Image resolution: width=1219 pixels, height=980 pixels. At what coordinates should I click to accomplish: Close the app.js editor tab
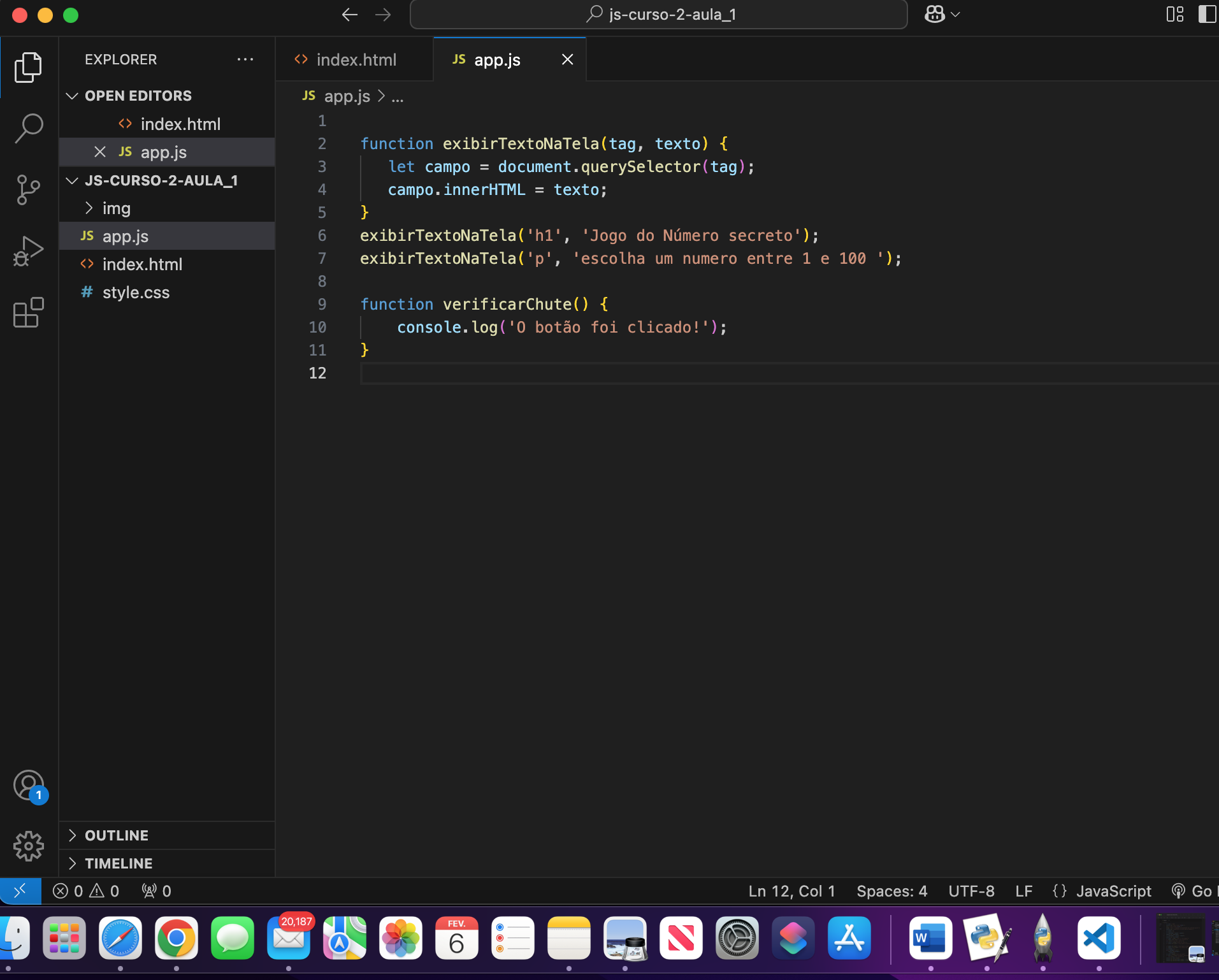pyautogui.click(x=567, y=59)
